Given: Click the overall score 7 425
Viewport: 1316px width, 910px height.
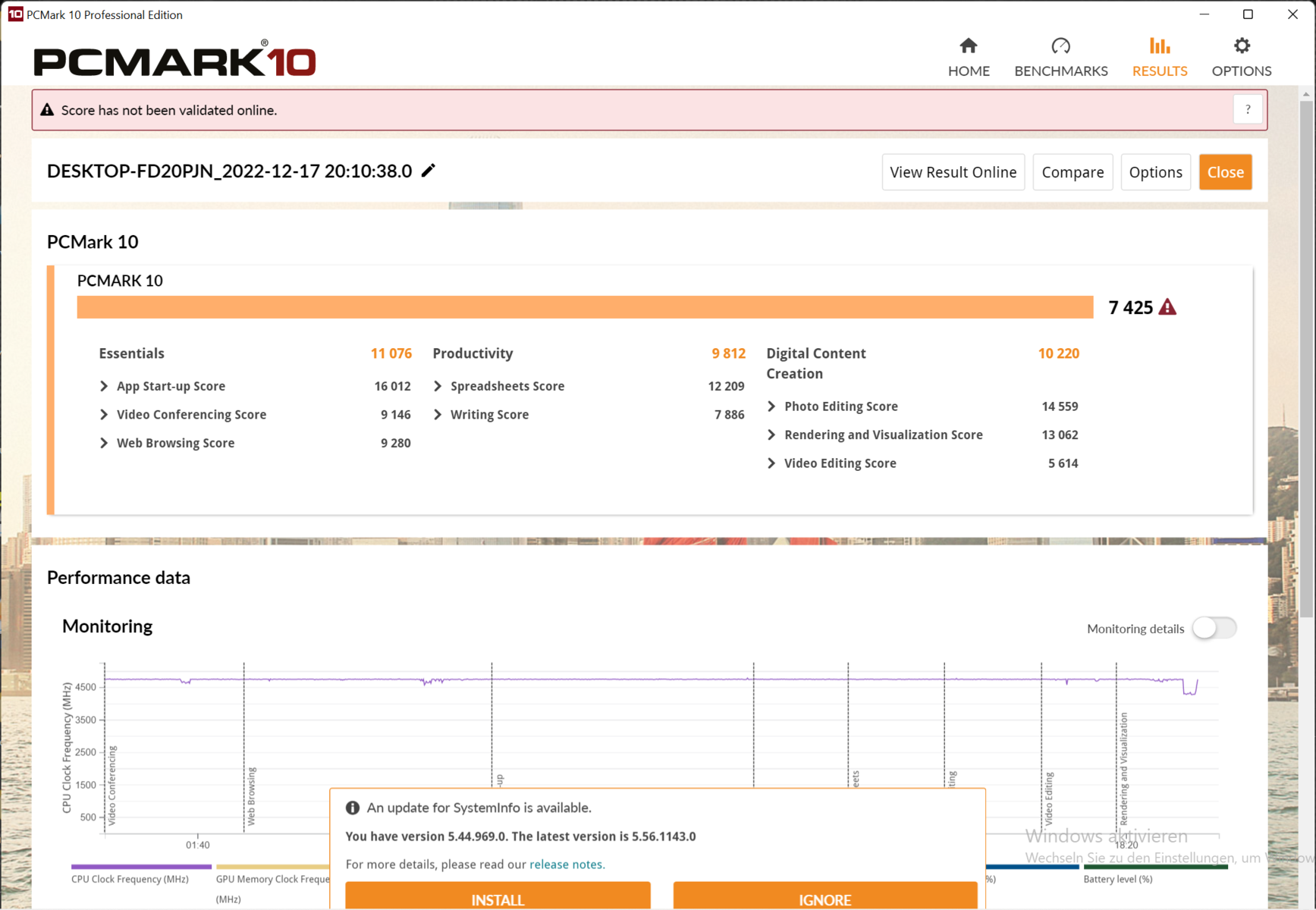Looking at the screenshot, I should pyautogui.click(x=1130, y=307).
